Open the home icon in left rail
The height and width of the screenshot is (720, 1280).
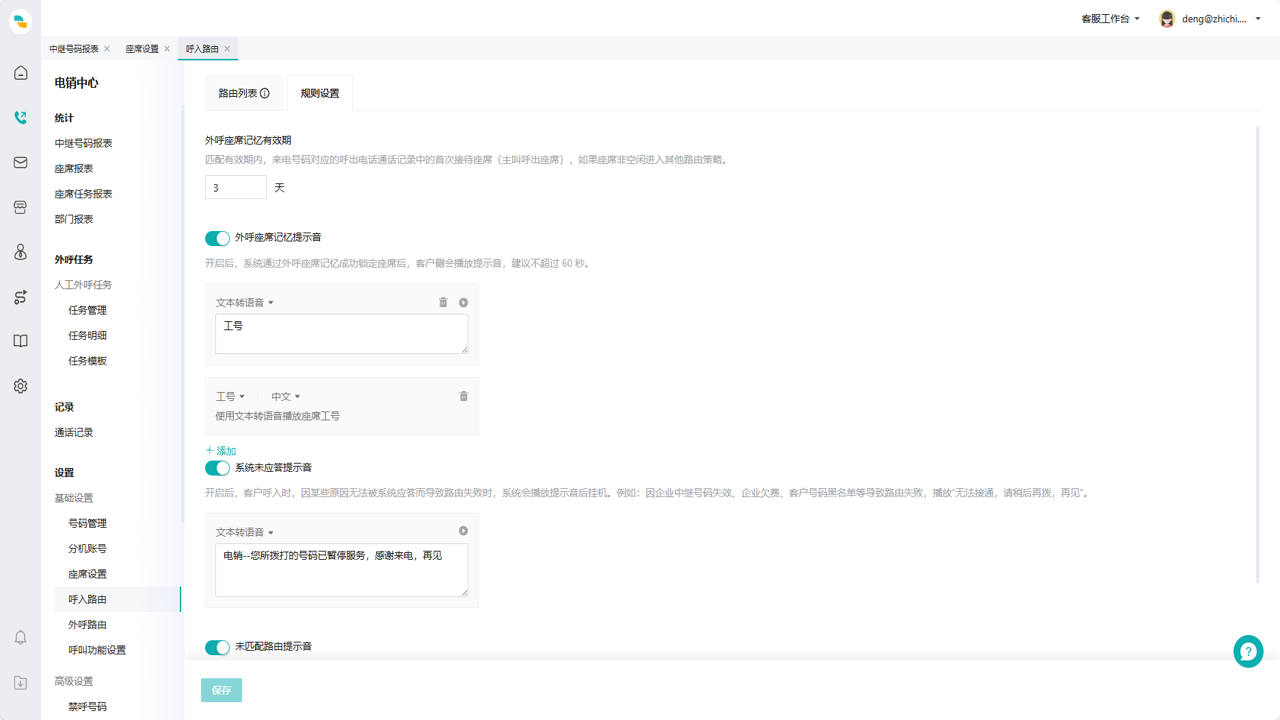[x=20, y=73]
